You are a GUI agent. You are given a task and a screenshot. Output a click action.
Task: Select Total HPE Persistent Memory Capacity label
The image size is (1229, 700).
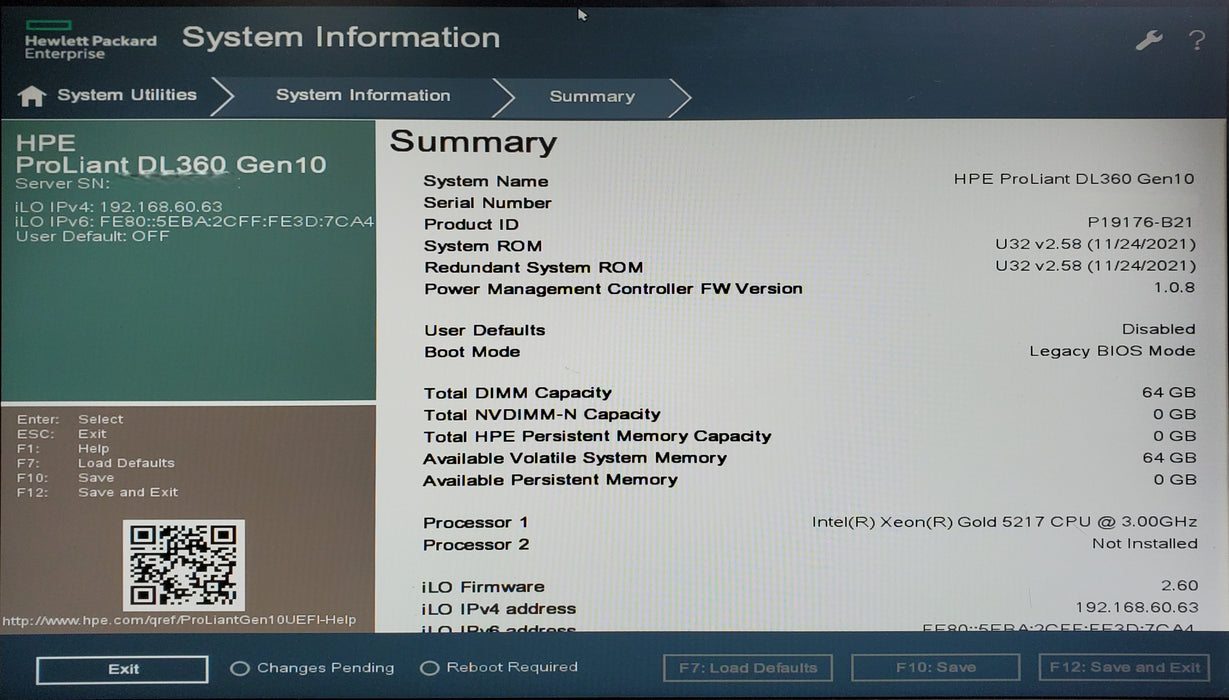click(597, 436)
